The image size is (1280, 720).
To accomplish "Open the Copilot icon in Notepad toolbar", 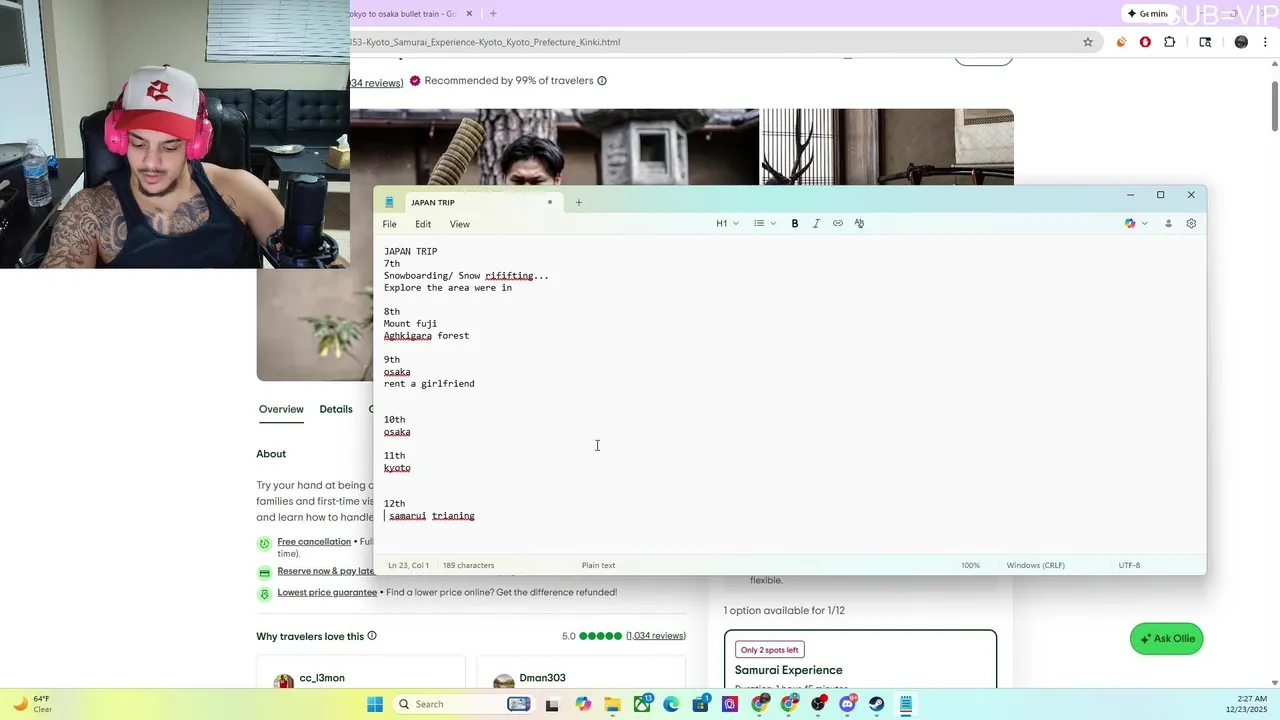I will [x=1130, y=224].
